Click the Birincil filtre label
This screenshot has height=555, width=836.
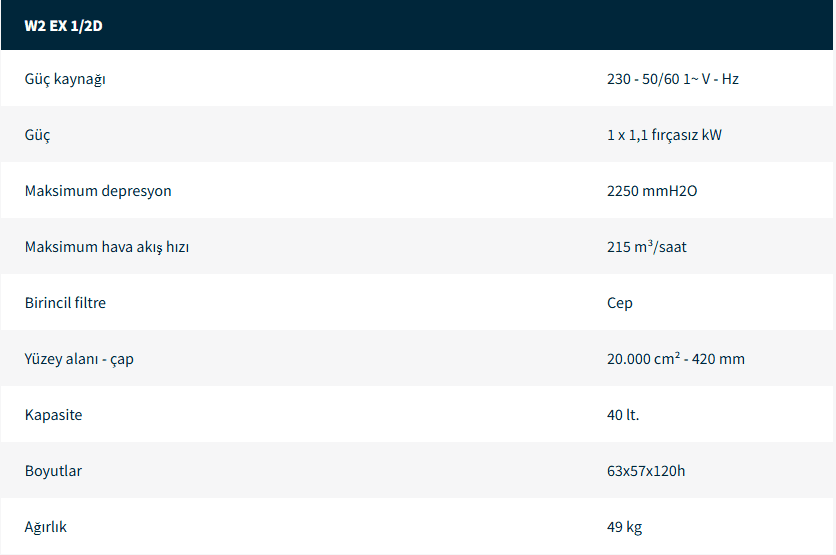coord(65,303)
